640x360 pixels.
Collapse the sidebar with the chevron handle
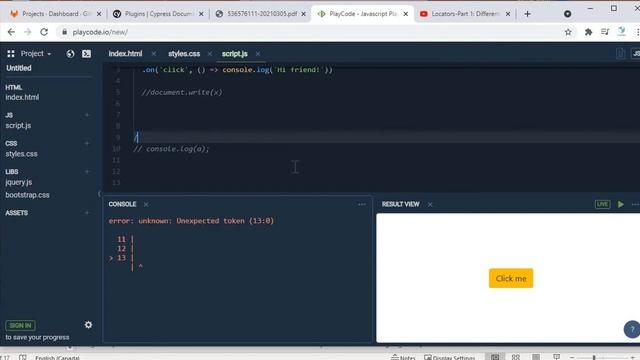(x=99, y=193)
